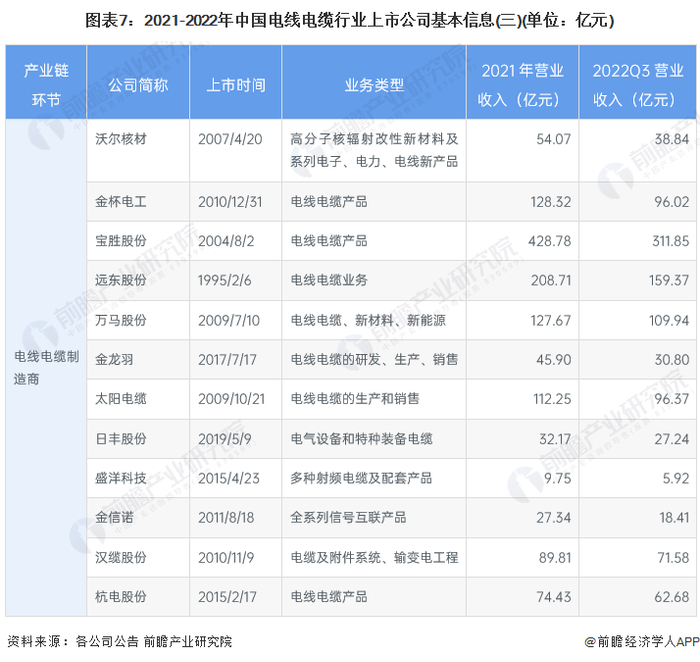Click listing date 2017/7/17
The width and height of the screenshot is (700, 662).
tap(227, 359)
